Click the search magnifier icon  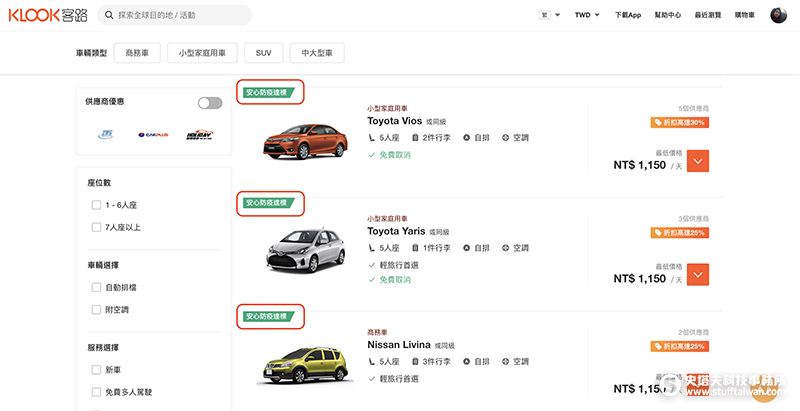[x=109, y=15]
